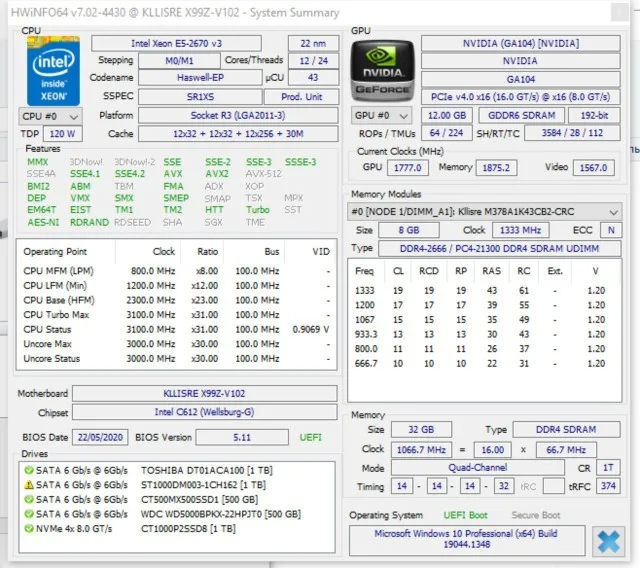Select the 1333 frequency timing row
Image resolution: width=640 pixels, height=568 pixels.
click(x=484, y=291)
